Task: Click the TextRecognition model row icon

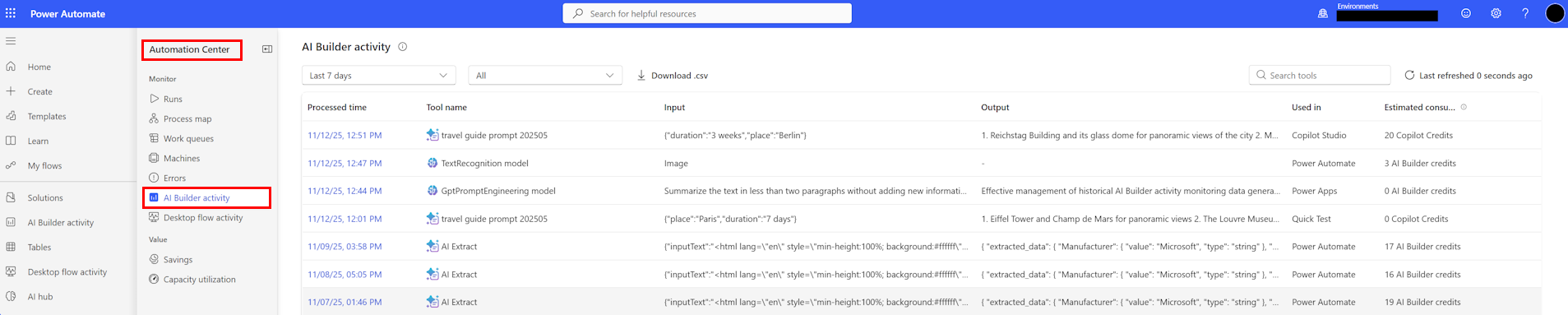Action: (432, 163)
